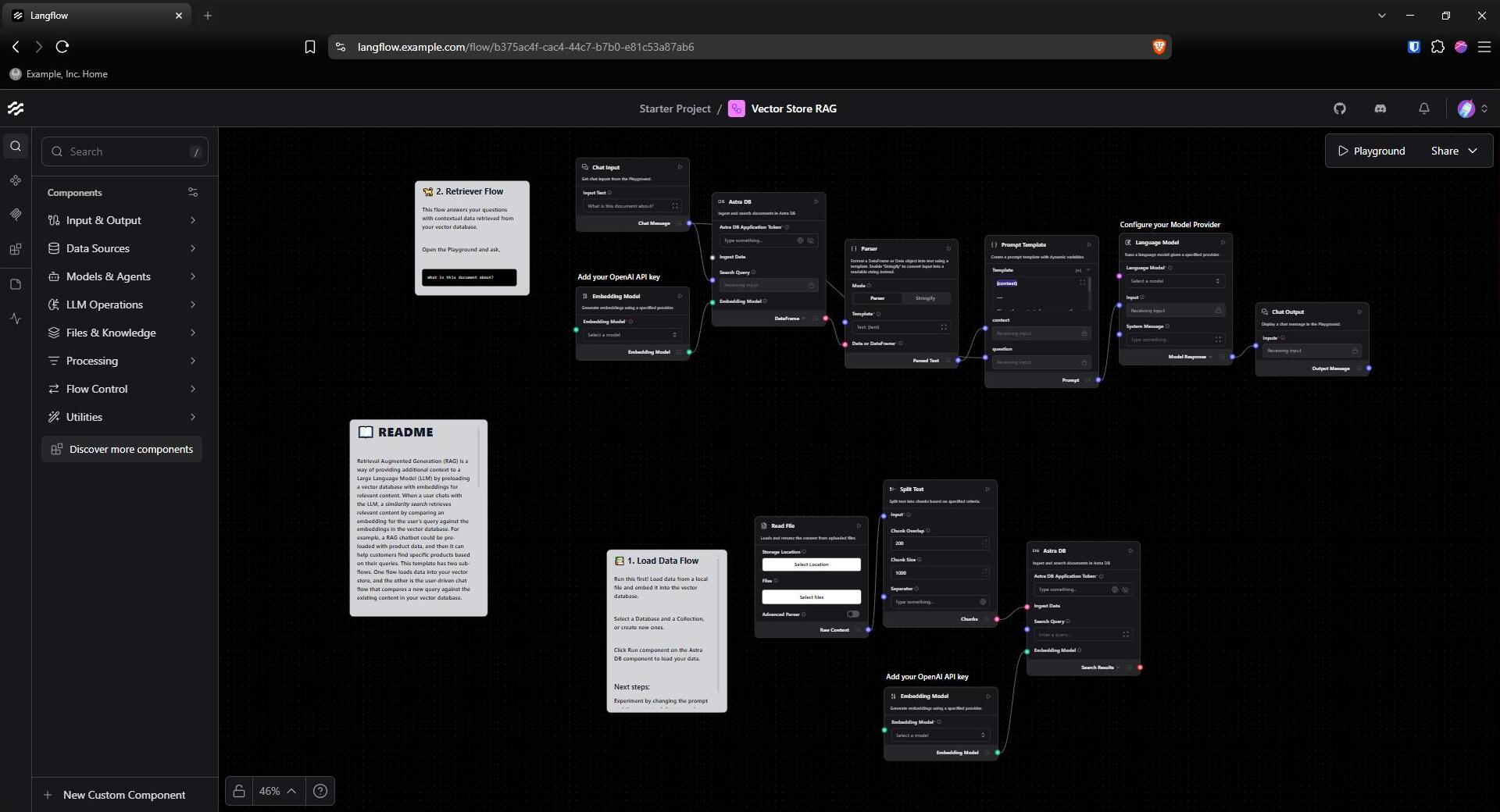Run the Read File component
Viewport: 1500px width, 812px height.
point(859,525)
